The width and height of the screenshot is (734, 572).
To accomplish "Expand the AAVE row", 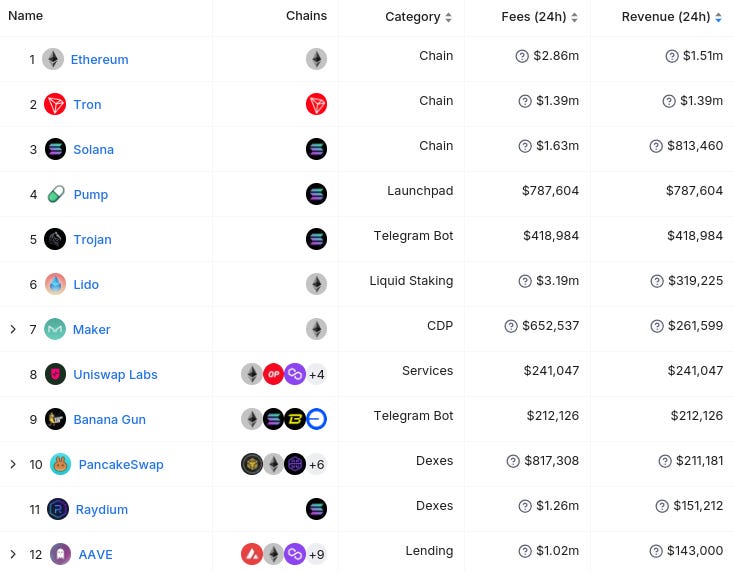I will [13, 555].
